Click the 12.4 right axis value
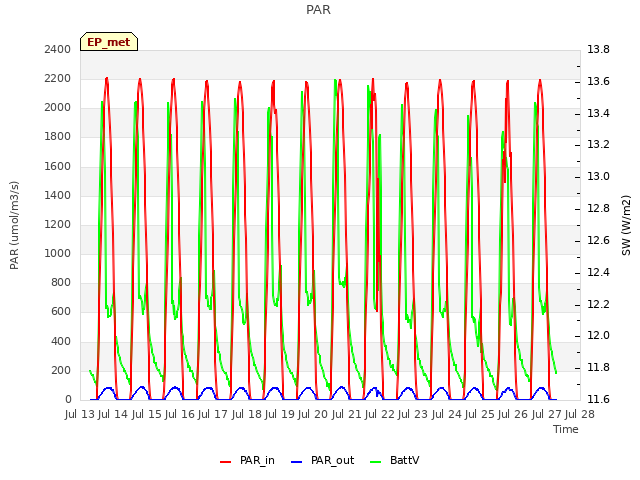Screen dimensions: 640x480 (598, 273)
